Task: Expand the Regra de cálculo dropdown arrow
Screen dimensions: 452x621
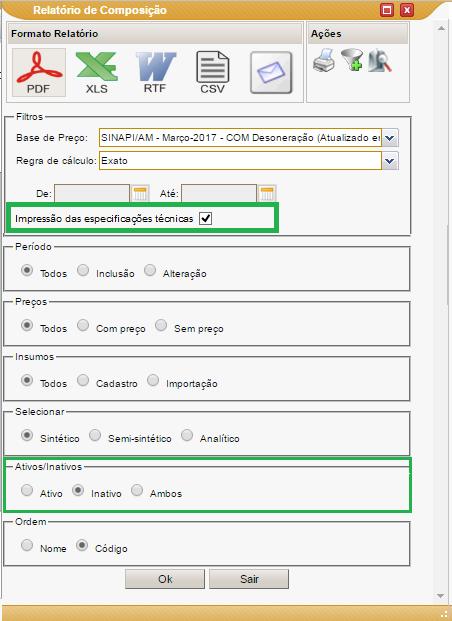Action: [x=390, y=161]
